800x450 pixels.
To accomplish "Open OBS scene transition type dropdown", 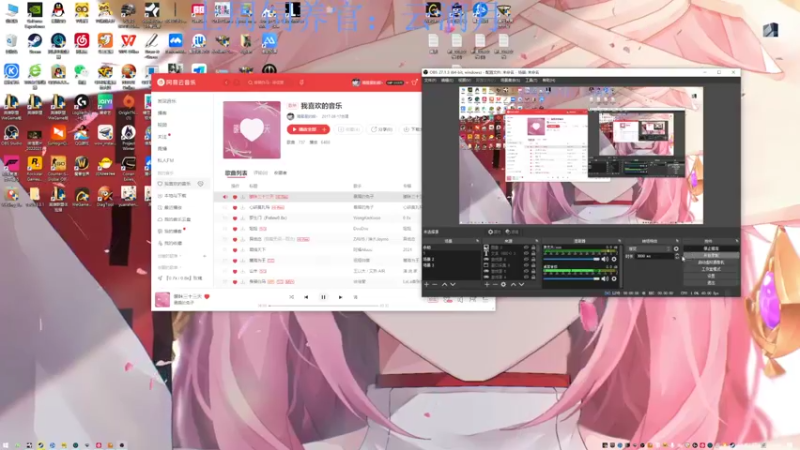I will pyautogui.click(x=648, y=249).
